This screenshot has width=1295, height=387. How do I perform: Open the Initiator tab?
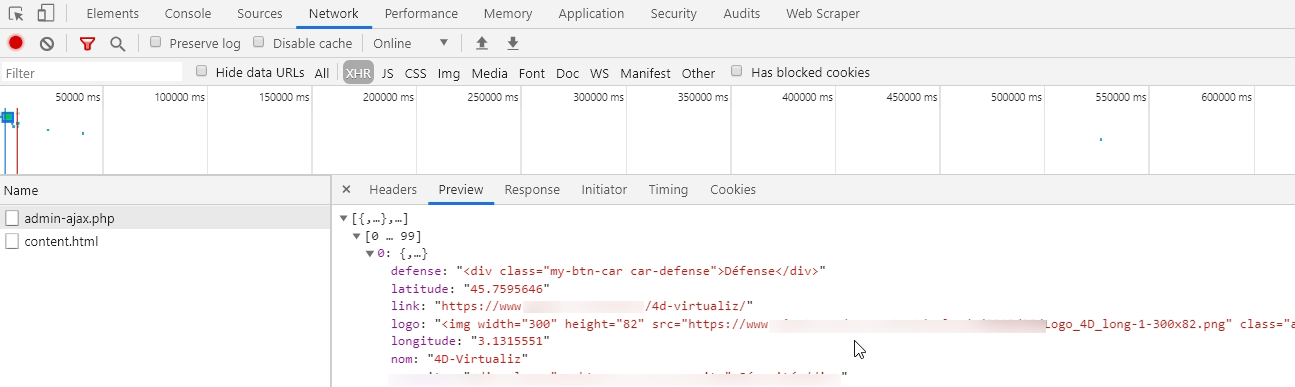(x=604, y=189)
